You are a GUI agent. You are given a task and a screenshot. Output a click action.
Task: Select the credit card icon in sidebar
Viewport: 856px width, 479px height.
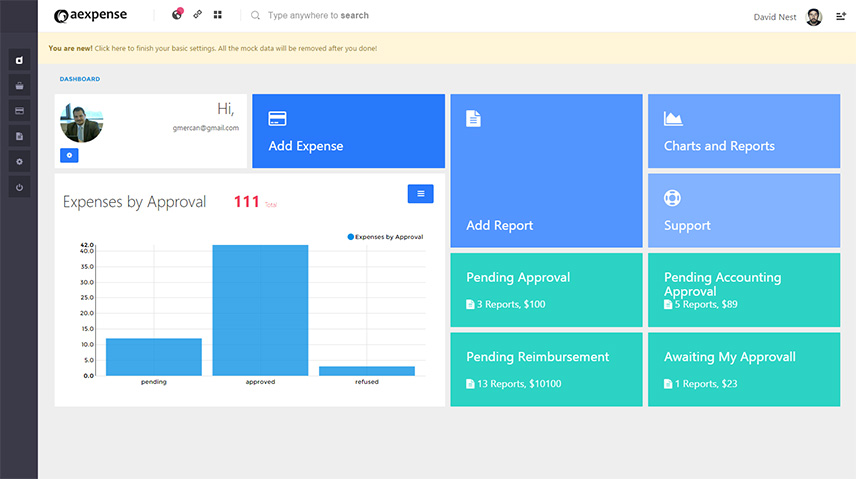20,110
